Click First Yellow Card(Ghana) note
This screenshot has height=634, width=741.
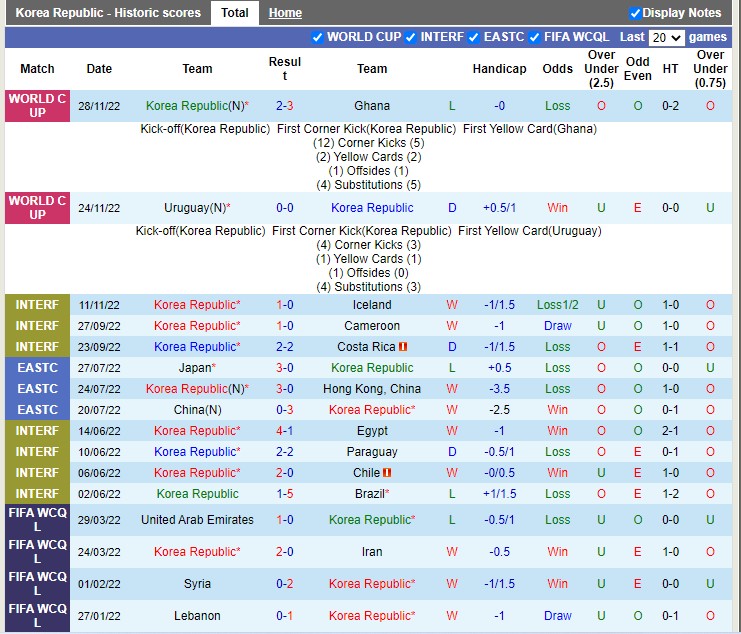(x=529, y=129)
